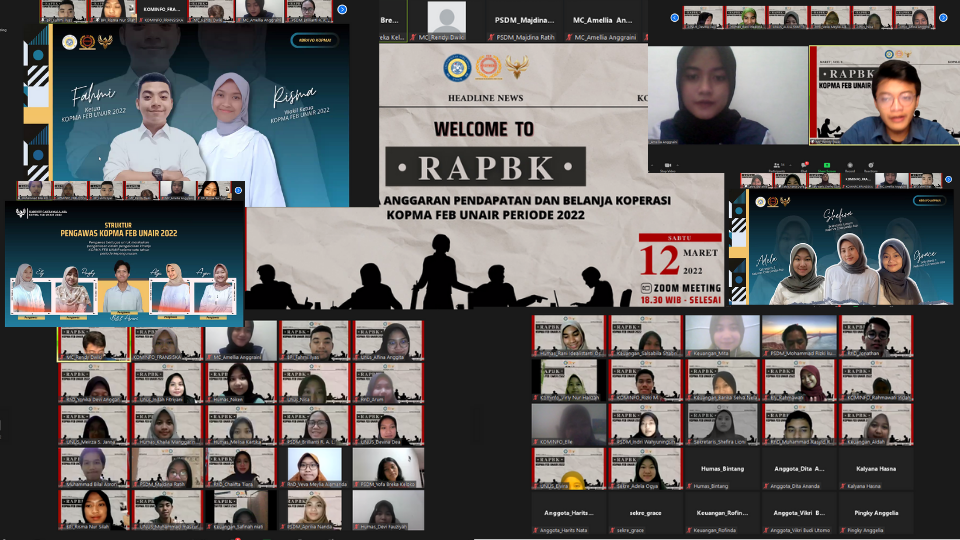The height and width of the screenshot is (540, 960).
Task: Select MC_Rendy Dwiki avatar tile at top
Action: tap(446, 21)
